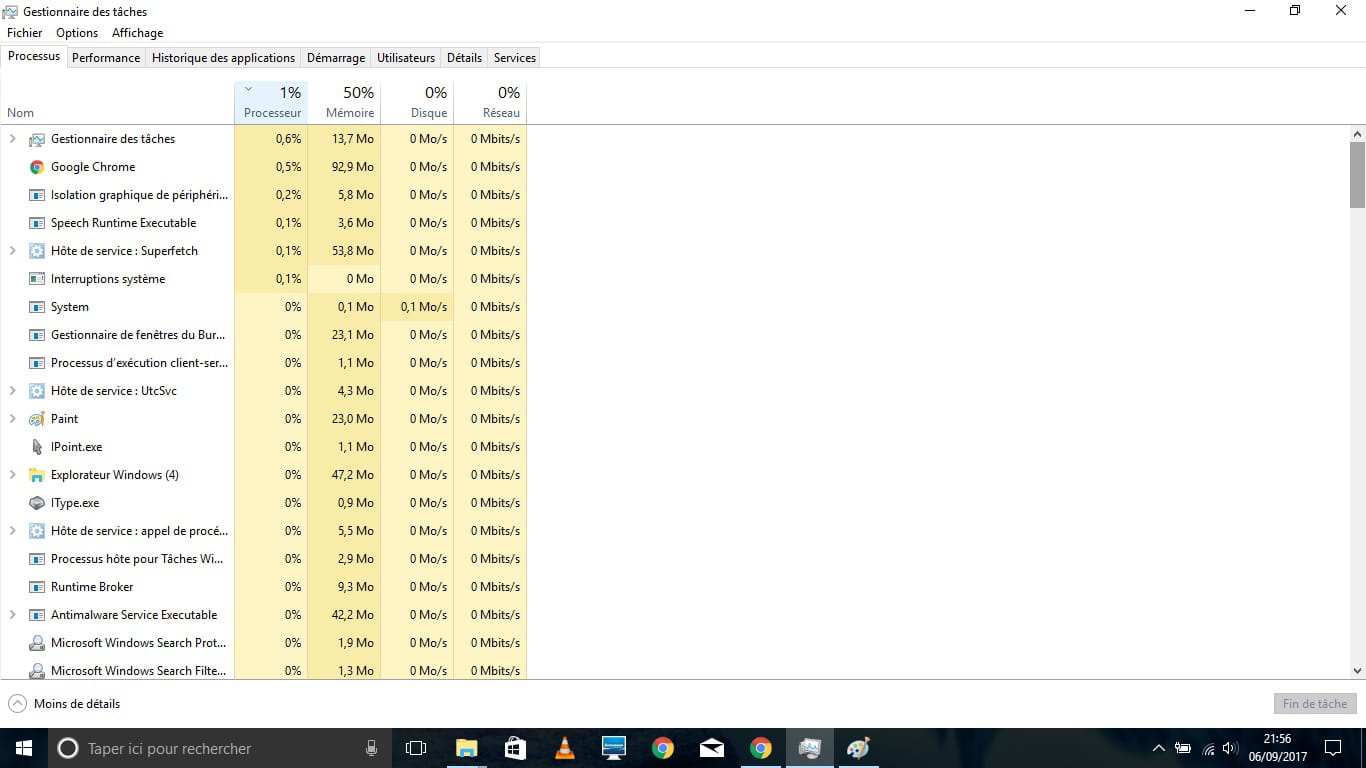The image size is (1366, 768).
Task: Click the process list scrollbar thumb
Action: click(x=1357, y=174)
